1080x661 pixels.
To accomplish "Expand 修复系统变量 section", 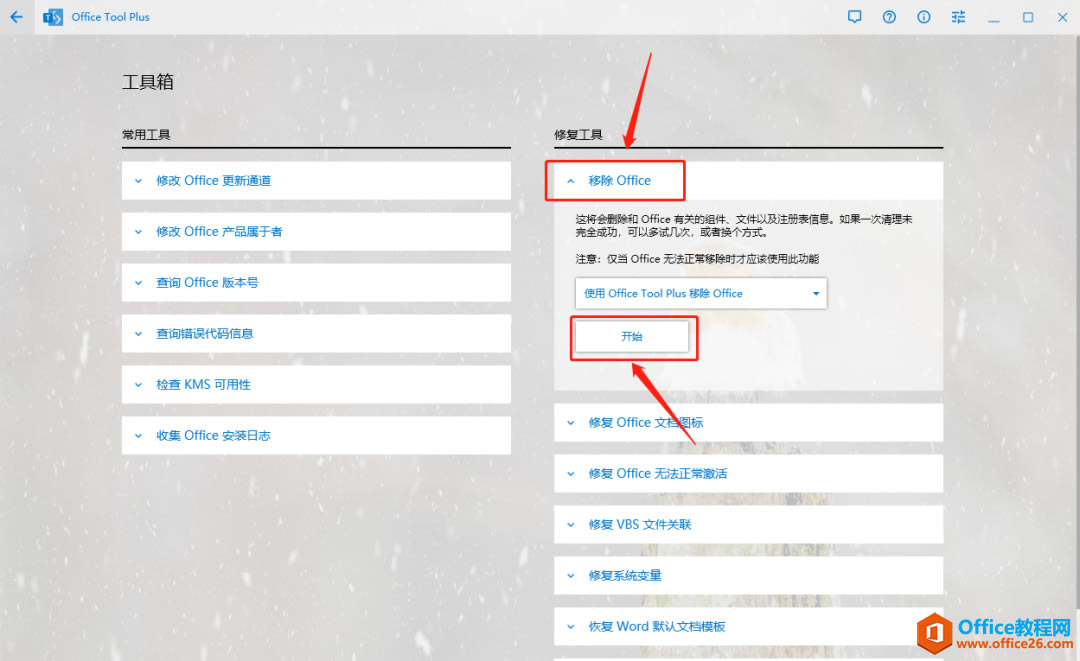I will coord(748,576).
